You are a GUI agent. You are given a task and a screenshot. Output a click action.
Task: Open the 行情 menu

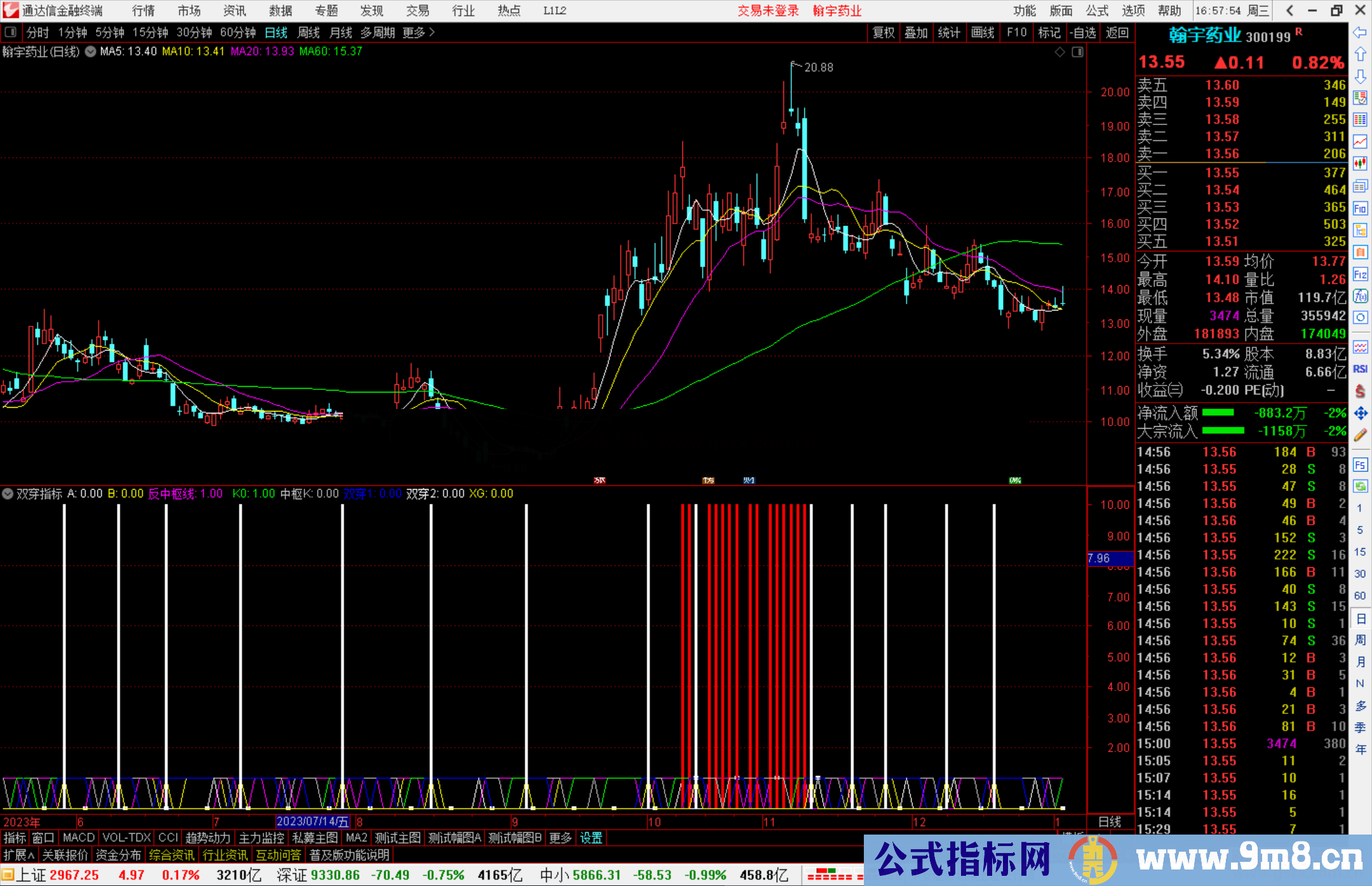(143, 11)
